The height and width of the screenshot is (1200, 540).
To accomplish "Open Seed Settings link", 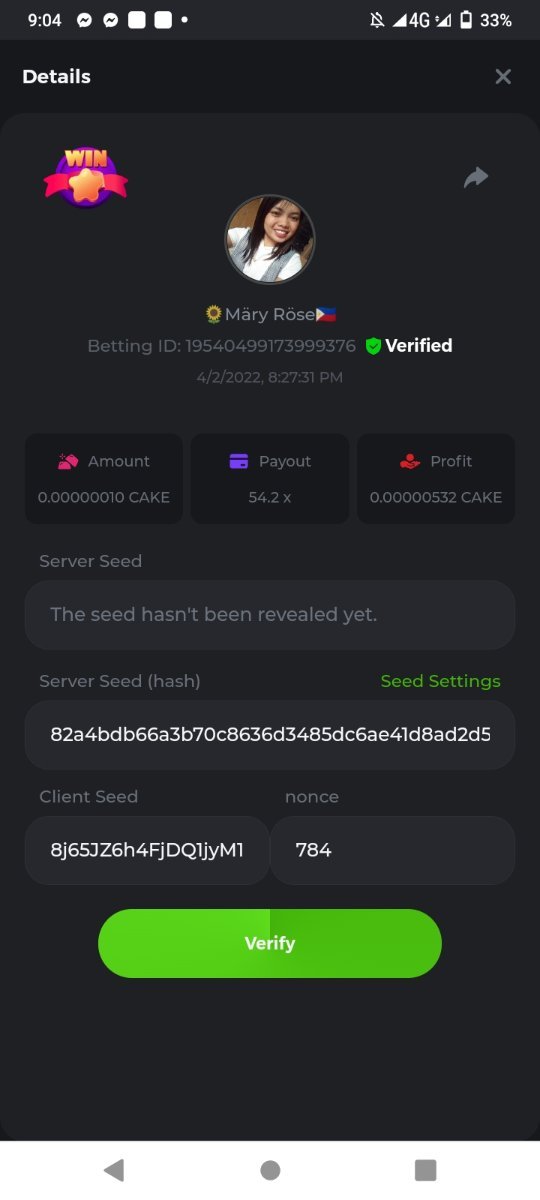I will (440, 681).
